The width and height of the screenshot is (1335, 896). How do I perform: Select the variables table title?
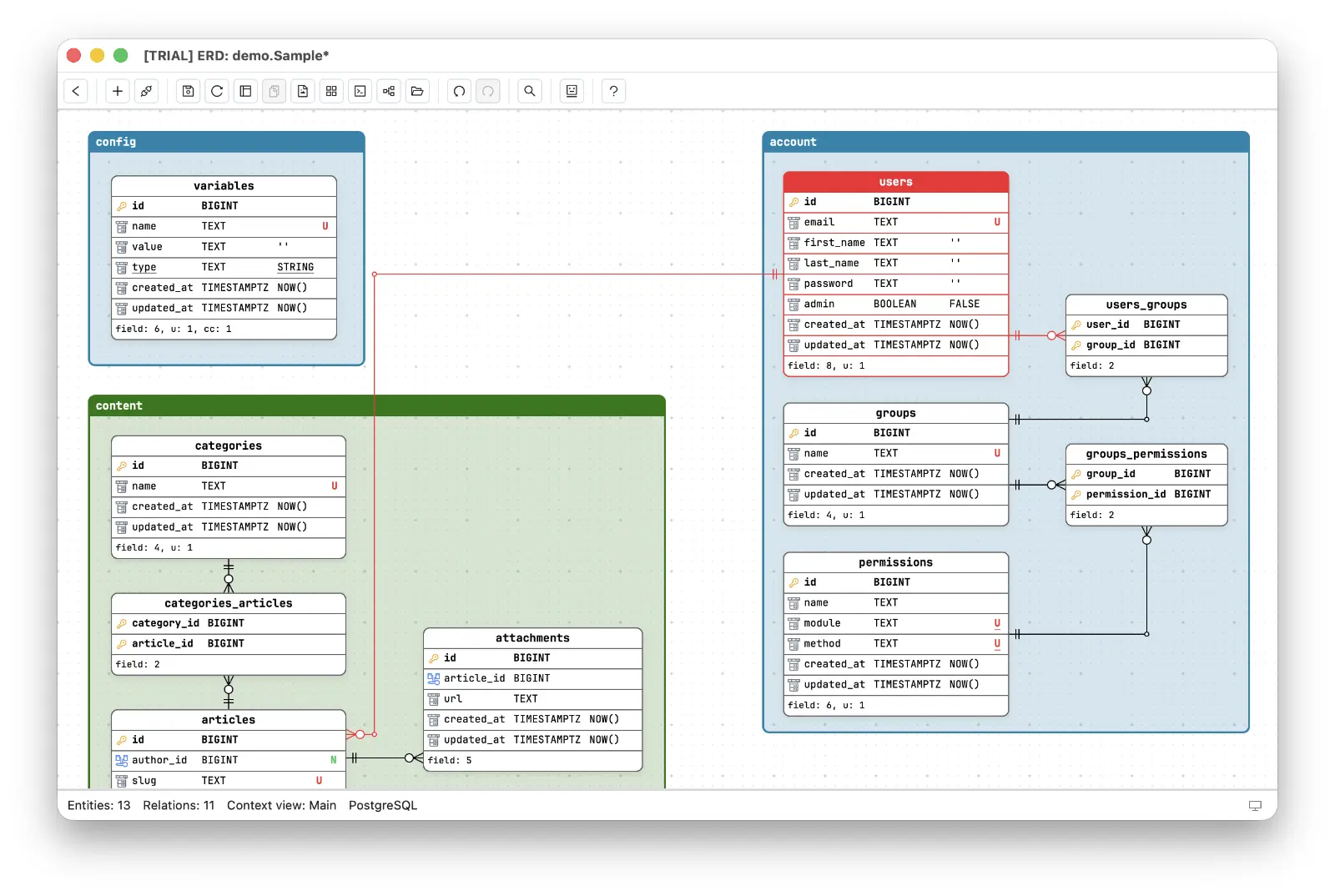(x=224, y=186)
